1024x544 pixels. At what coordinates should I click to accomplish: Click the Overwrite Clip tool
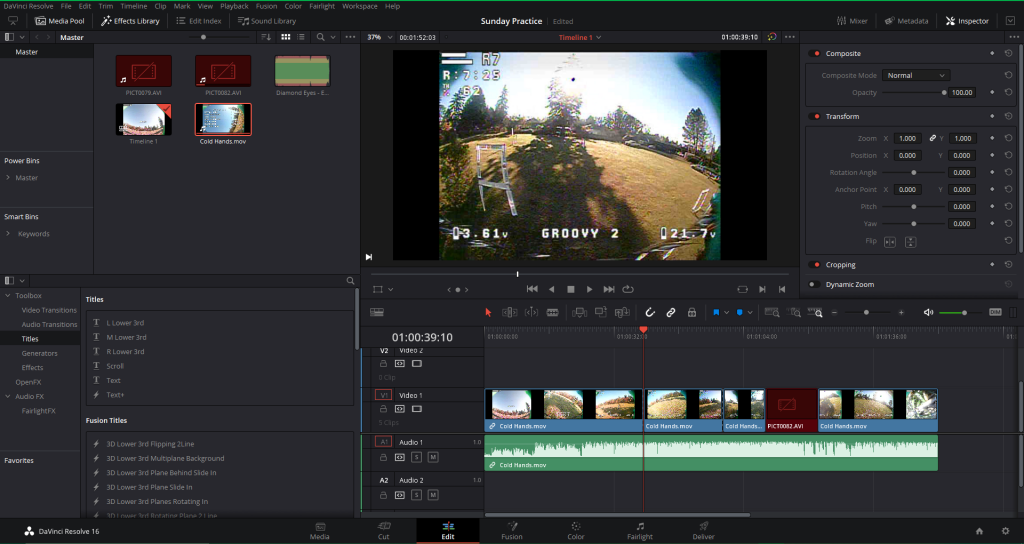pos(601,313)
